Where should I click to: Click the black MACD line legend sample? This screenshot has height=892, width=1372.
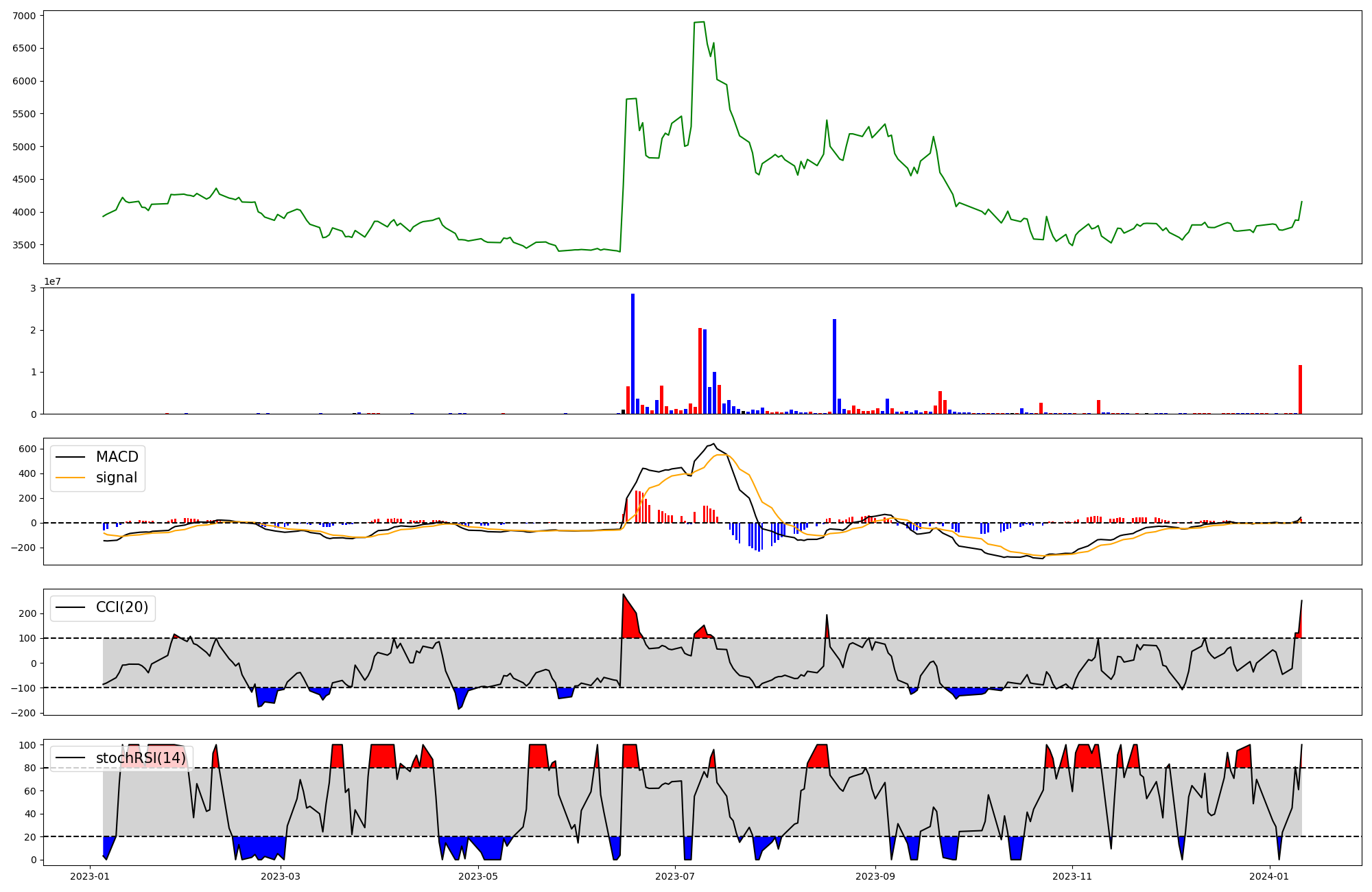point(70,457)
